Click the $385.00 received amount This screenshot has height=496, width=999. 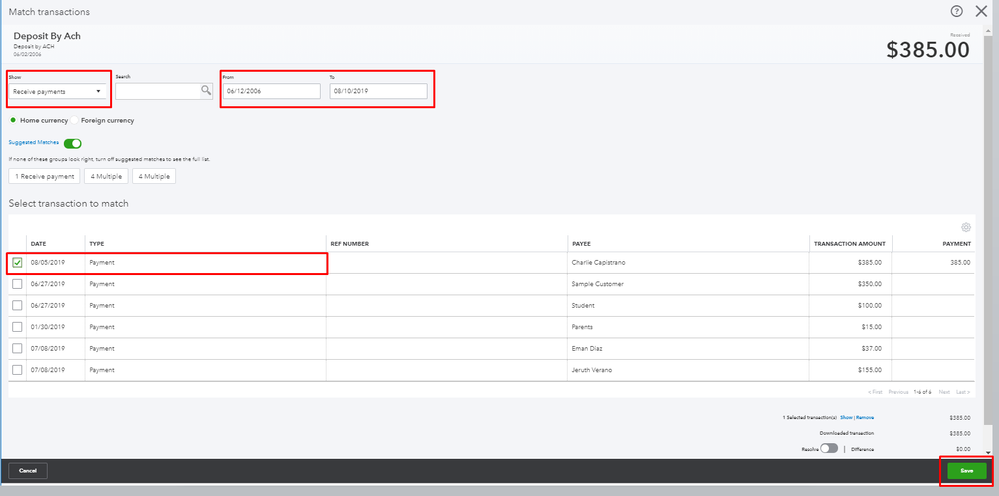tap(928, 50)
